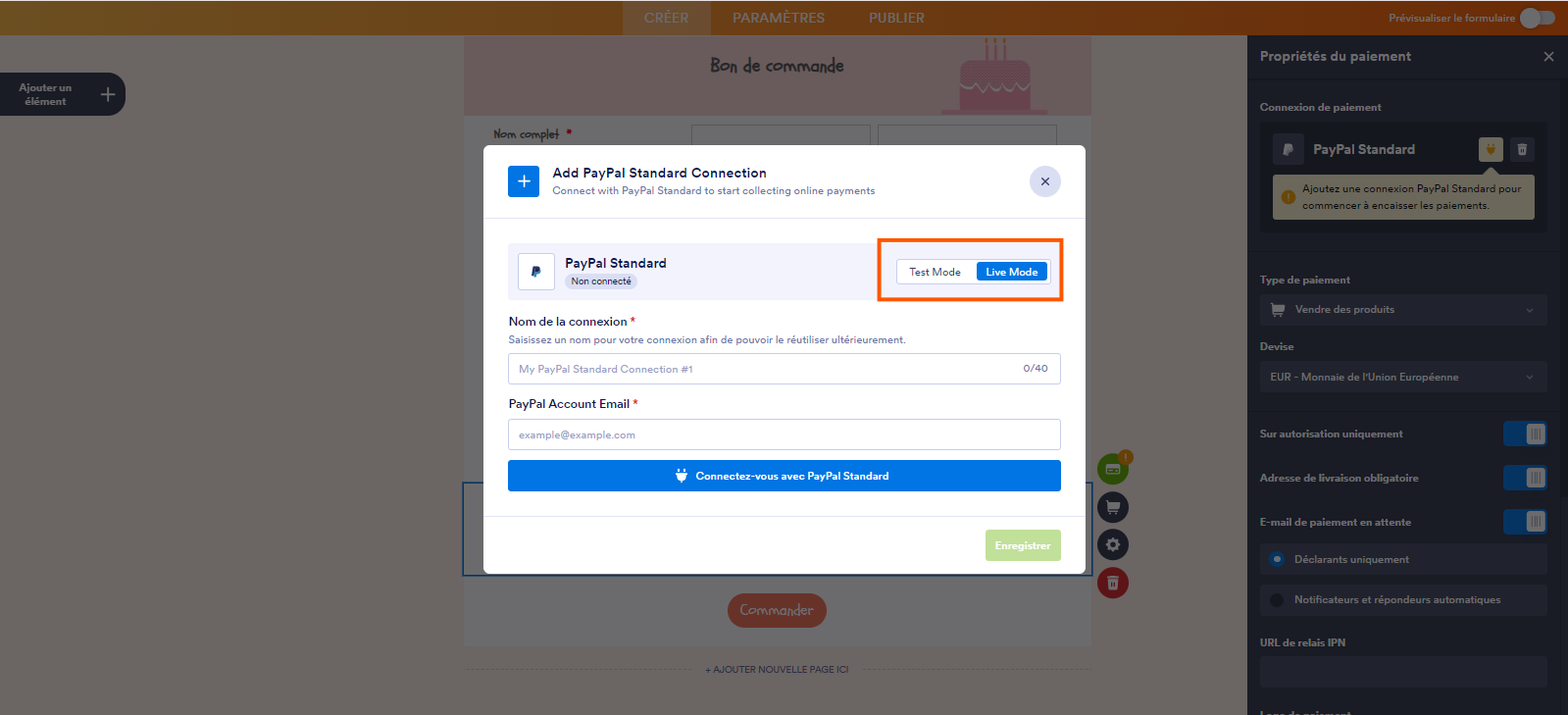Toggle Prévisualiser le formulaire switch
The height and width of the screenshot is (715, 1568).
click(1537, 18)
